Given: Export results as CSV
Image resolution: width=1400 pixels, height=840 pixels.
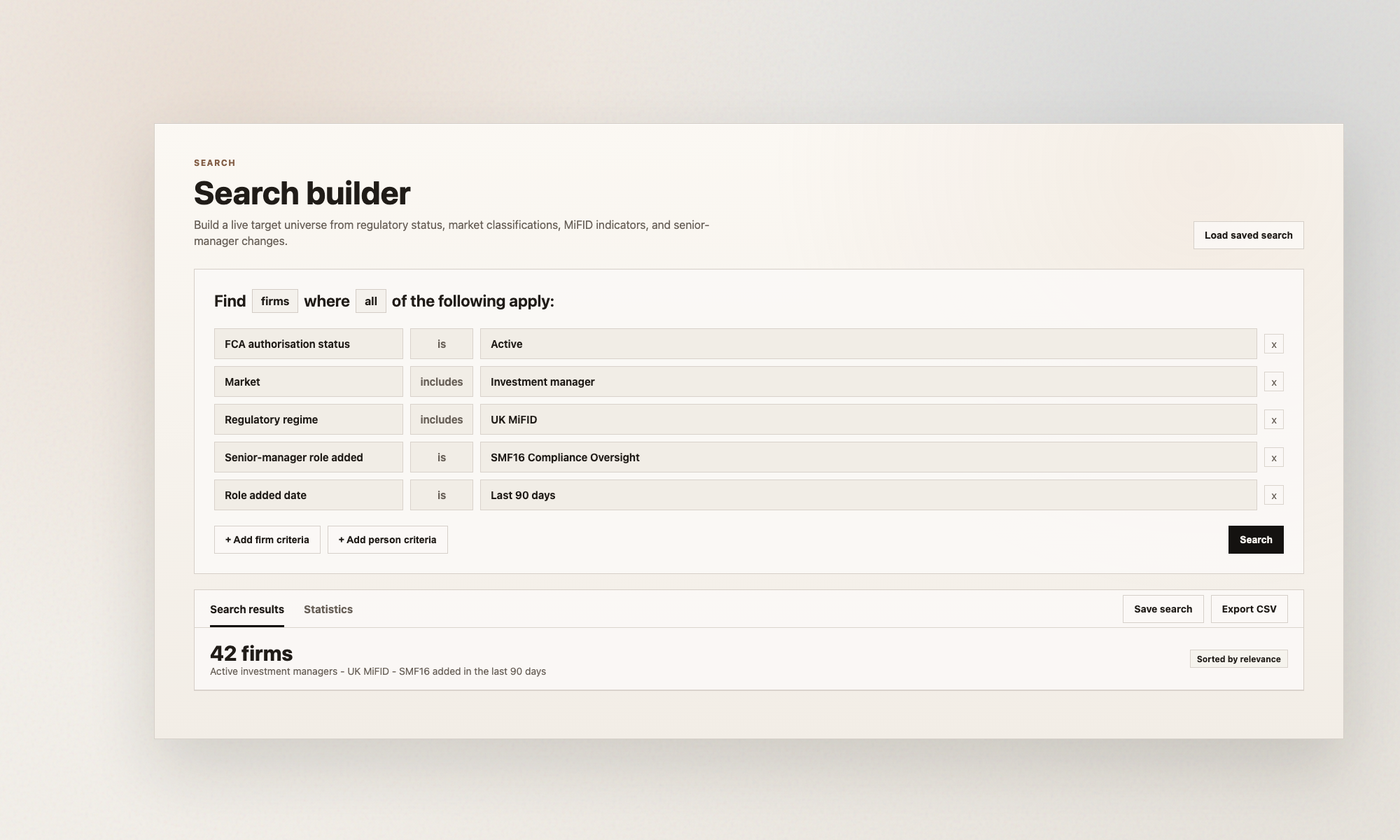Looking at the screenshot, I should pyautogui.click(x=1249, y=609).
